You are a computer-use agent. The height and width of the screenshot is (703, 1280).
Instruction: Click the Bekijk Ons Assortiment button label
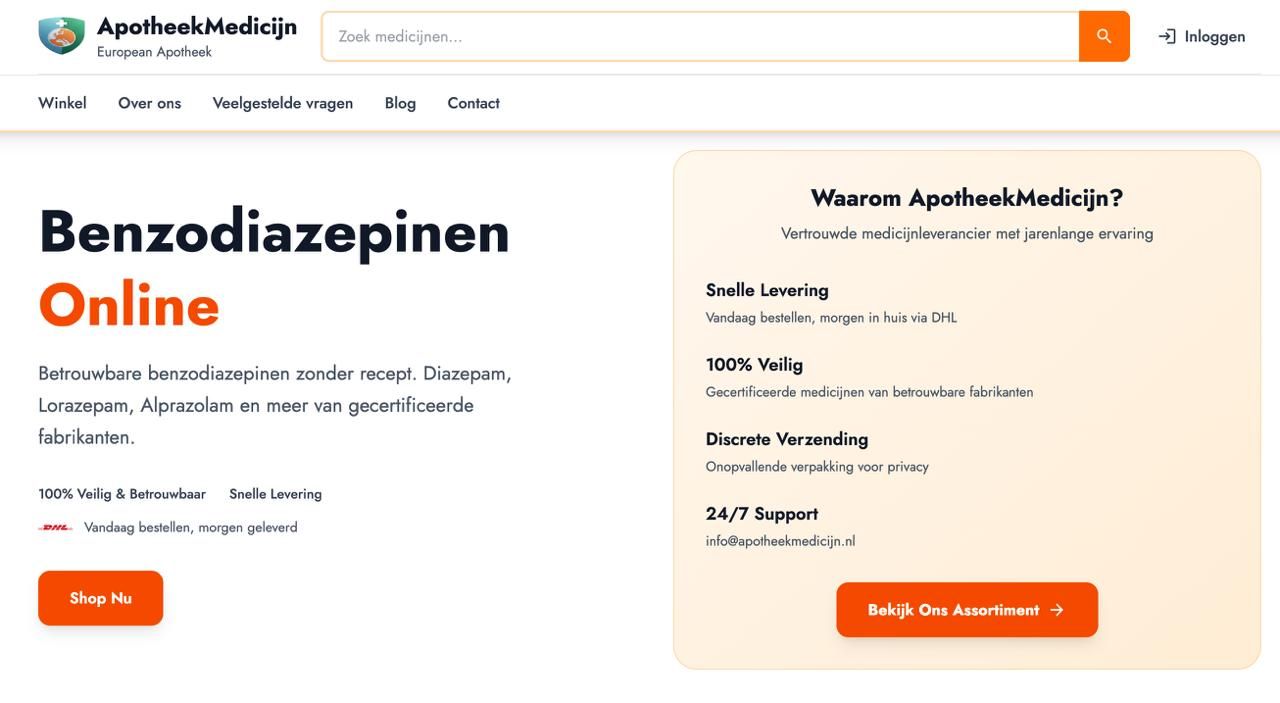pos(953,610)
